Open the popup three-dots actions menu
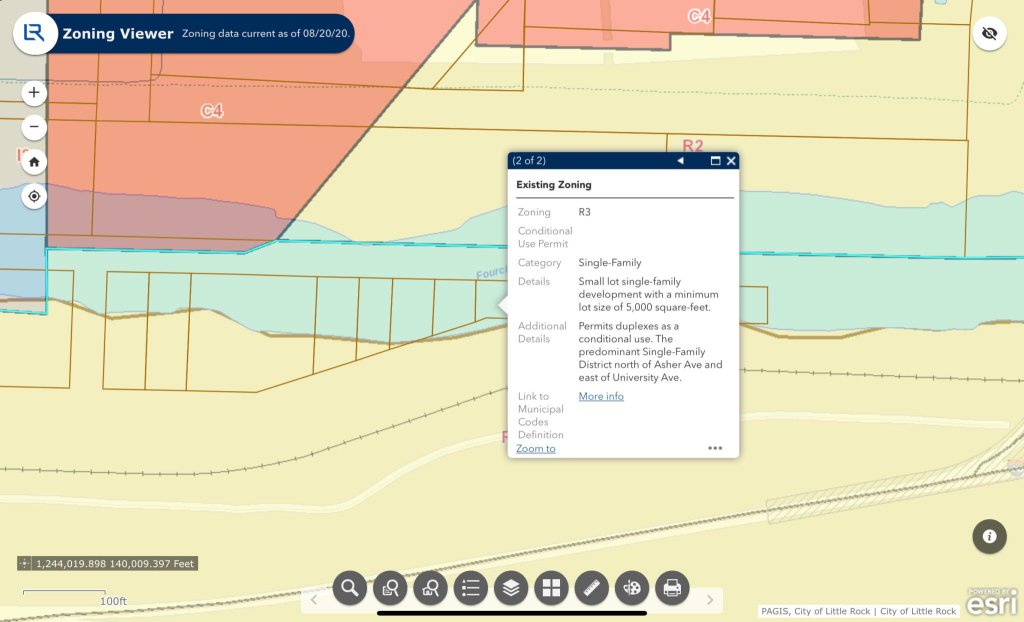 (715, 448)
